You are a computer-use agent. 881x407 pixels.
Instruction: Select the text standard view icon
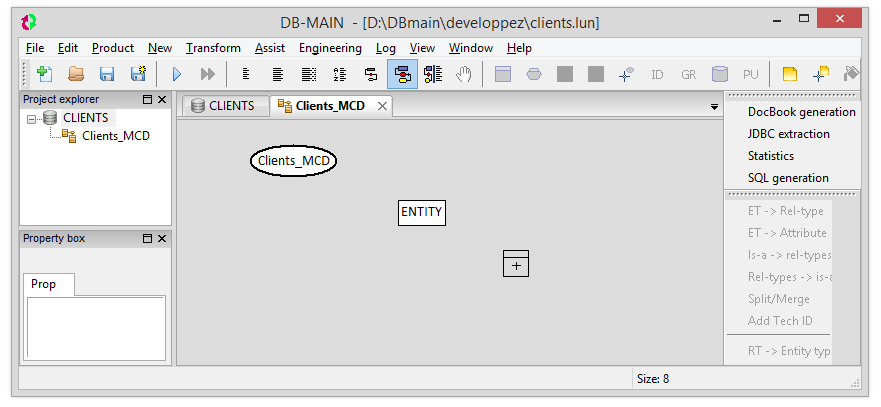click(278, 74)
